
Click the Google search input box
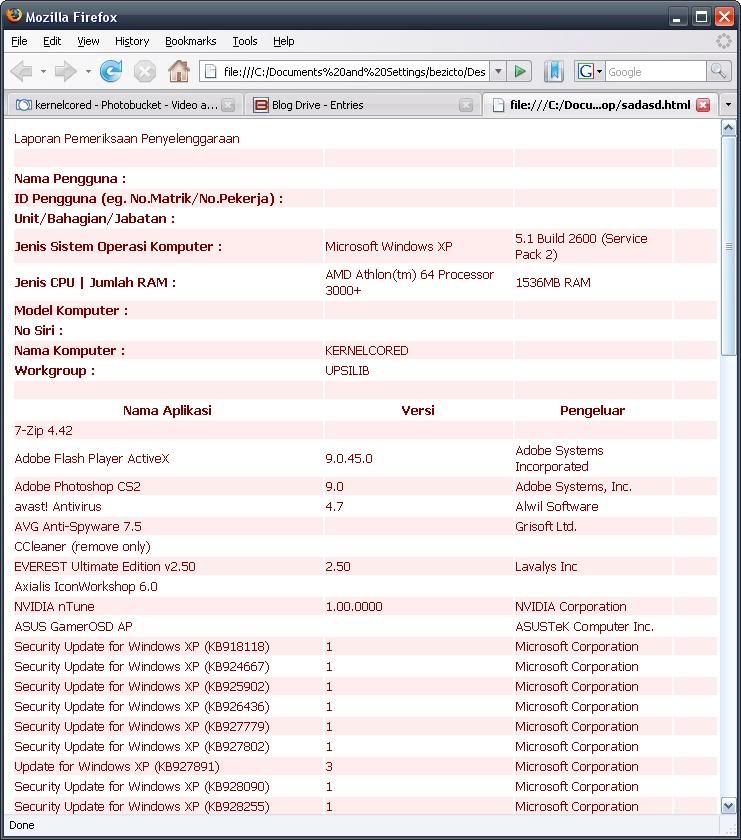655,72
